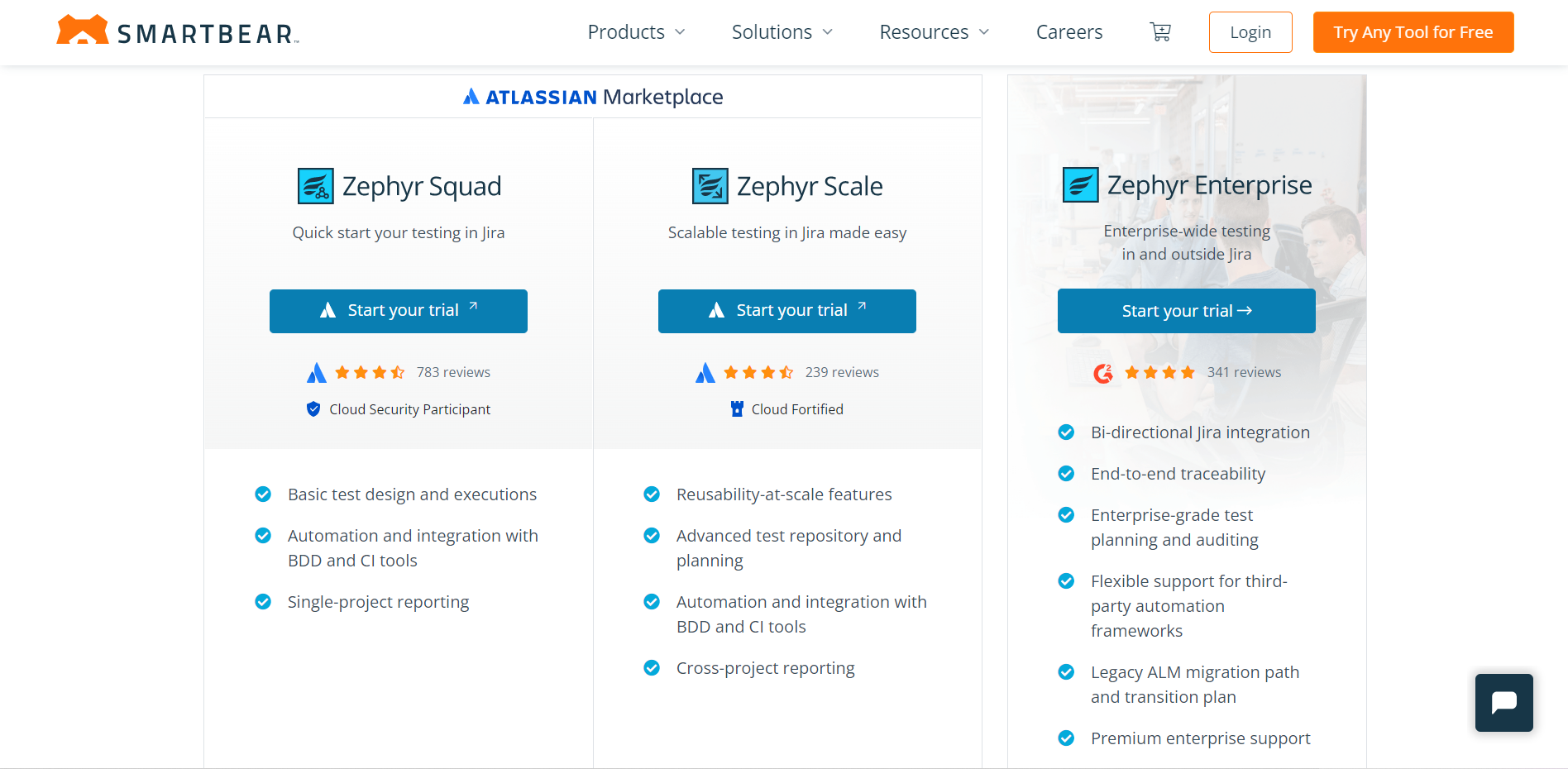Open the shopping cart icon
The height and width of the screenshot is (769, 1568).
click(1160, 32)
